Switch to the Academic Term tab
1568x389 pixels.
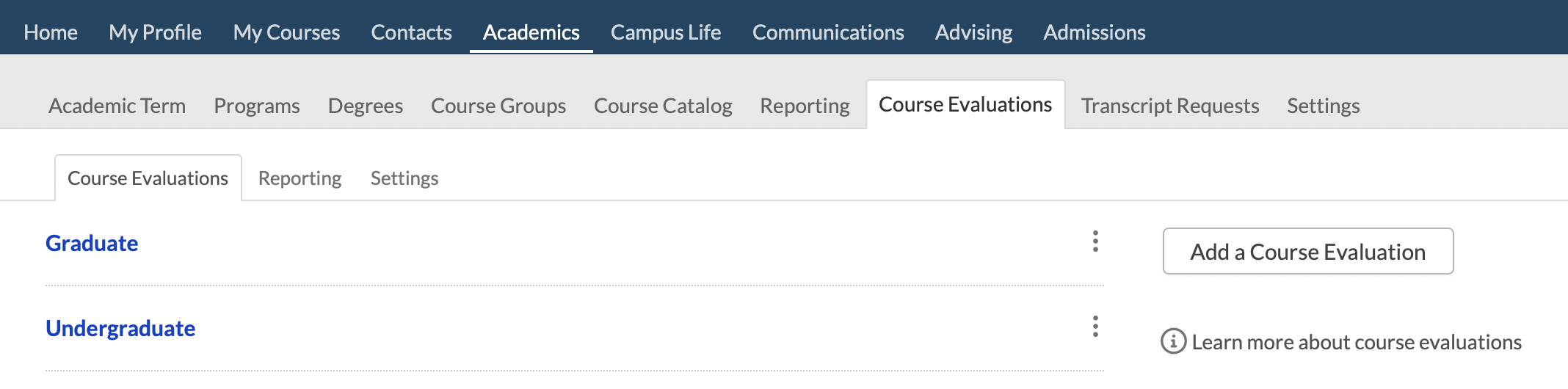[x=117, y=106]
